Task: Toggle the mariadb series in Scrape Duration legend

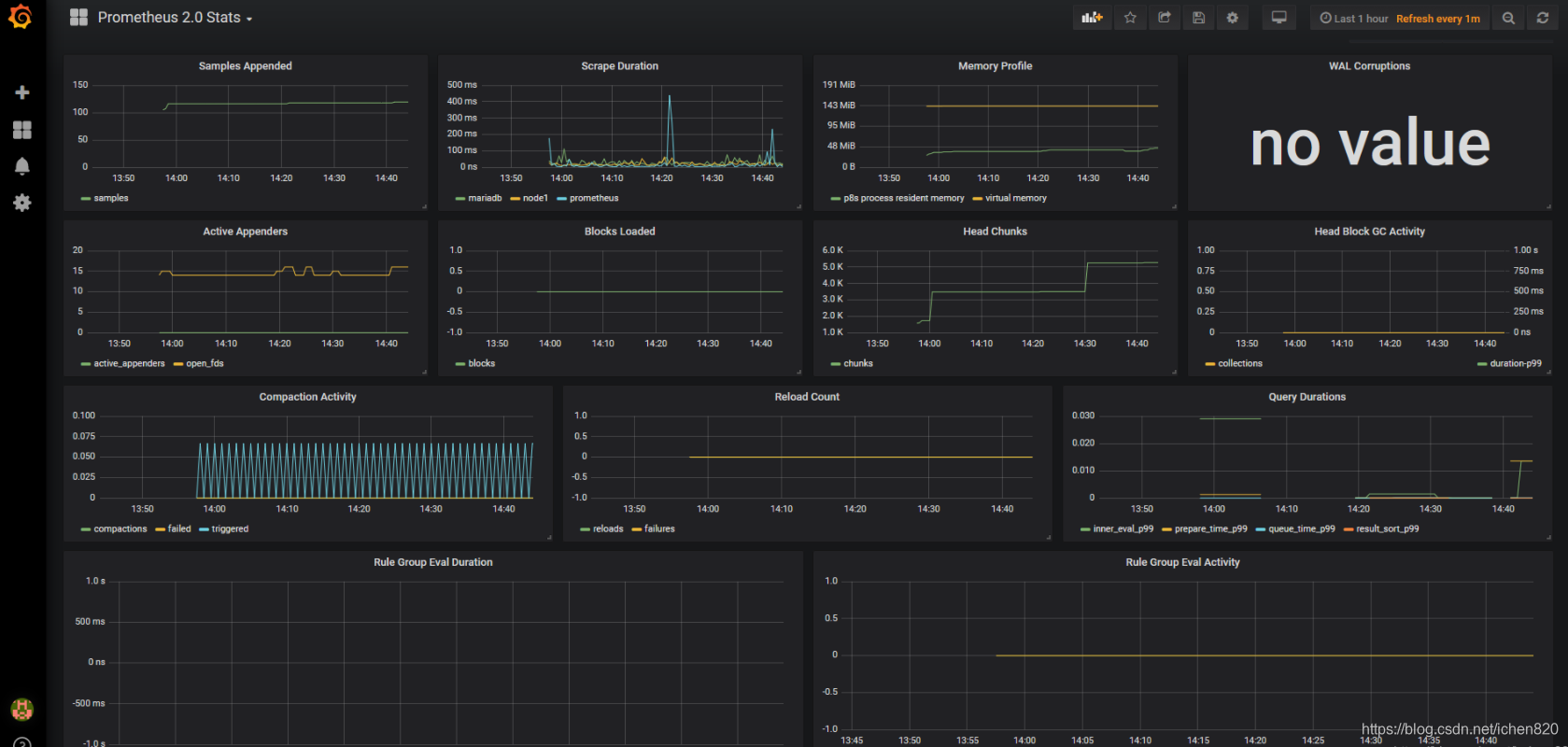Action: point(485,198)
